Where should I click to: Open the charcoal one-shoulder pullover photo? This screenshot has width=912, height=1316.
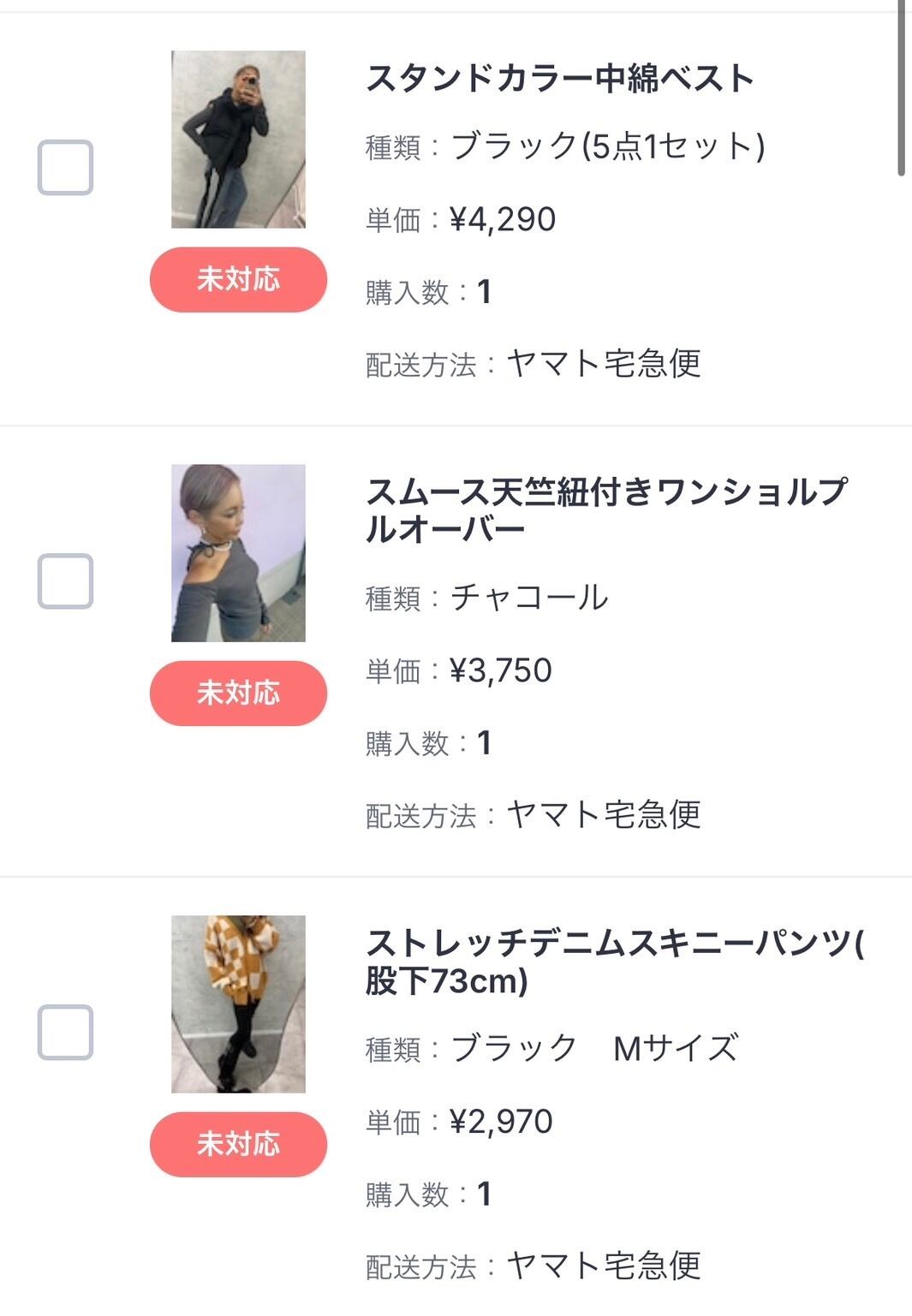click(238, 553)
